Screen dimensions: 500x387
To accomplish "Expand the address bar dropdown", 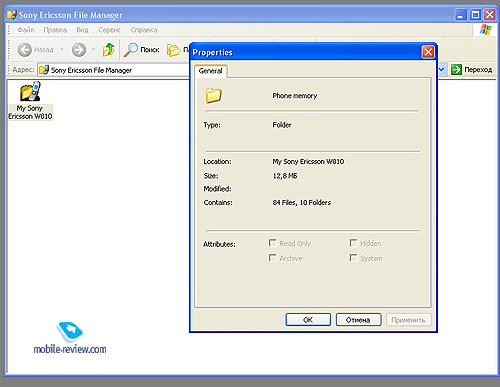I will [x=442, y=70].
